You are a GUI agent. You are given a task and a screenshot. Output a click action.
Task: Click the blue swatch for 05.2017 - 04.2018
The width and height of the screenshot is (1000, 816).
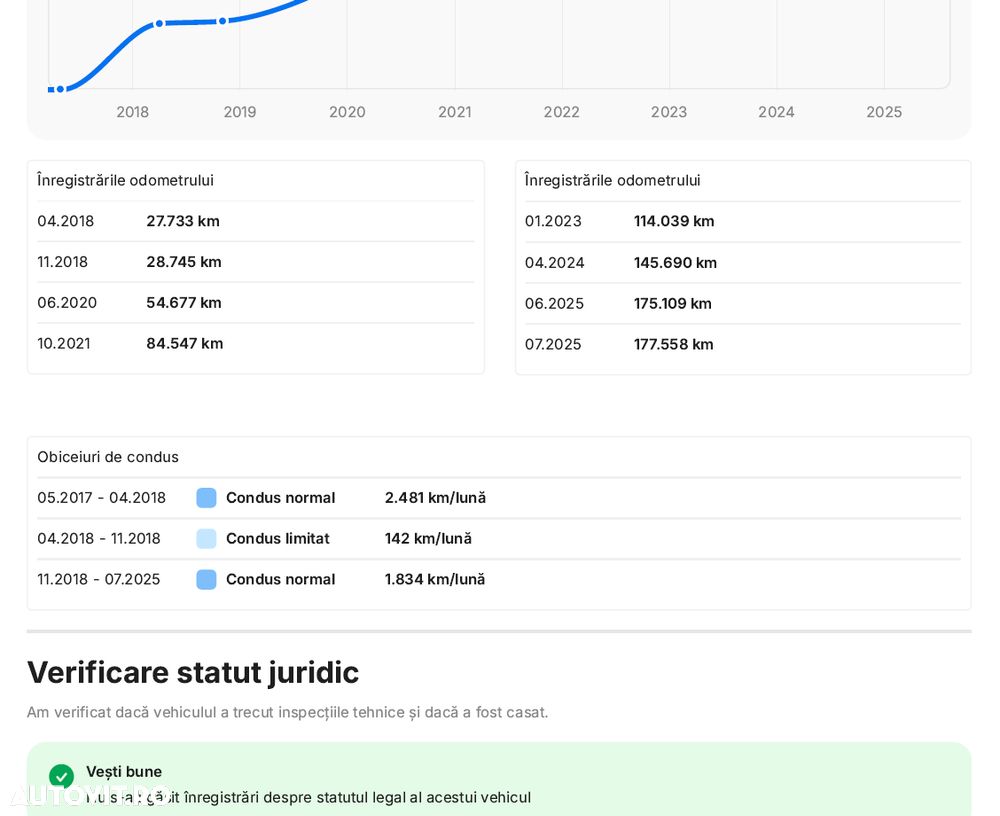pyautogui.click(x=206, y=498)
